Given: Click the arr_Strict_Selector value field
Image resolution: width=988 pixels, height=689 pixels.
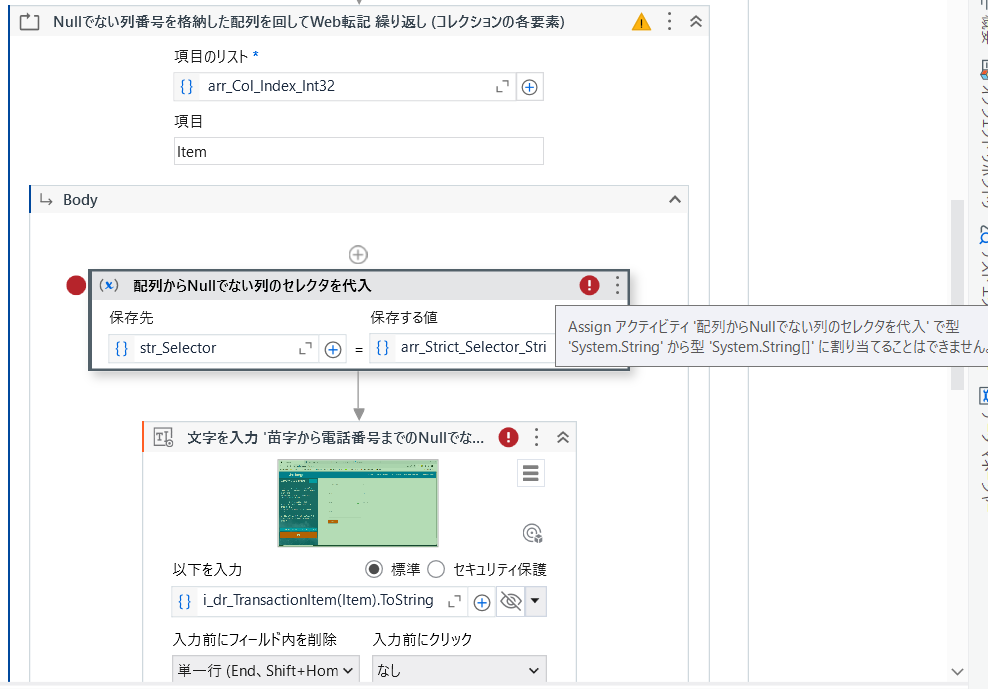Looking at the screenshot, I should (x=463, y=347).
